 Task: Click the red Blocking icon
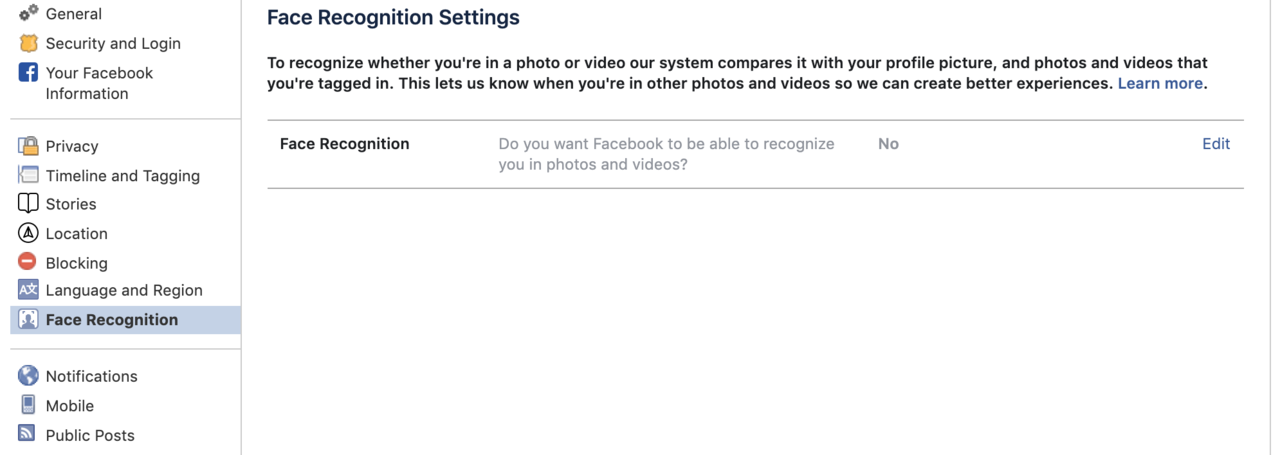coord(28,262)
